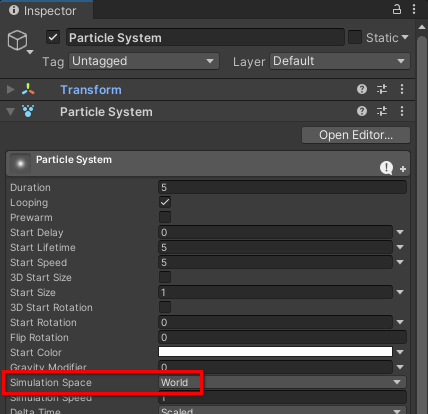The height and width of the screenshot is (414, 428).
Task: Open the Start Speed mode dropdown arrow
Action: point(400,262)
